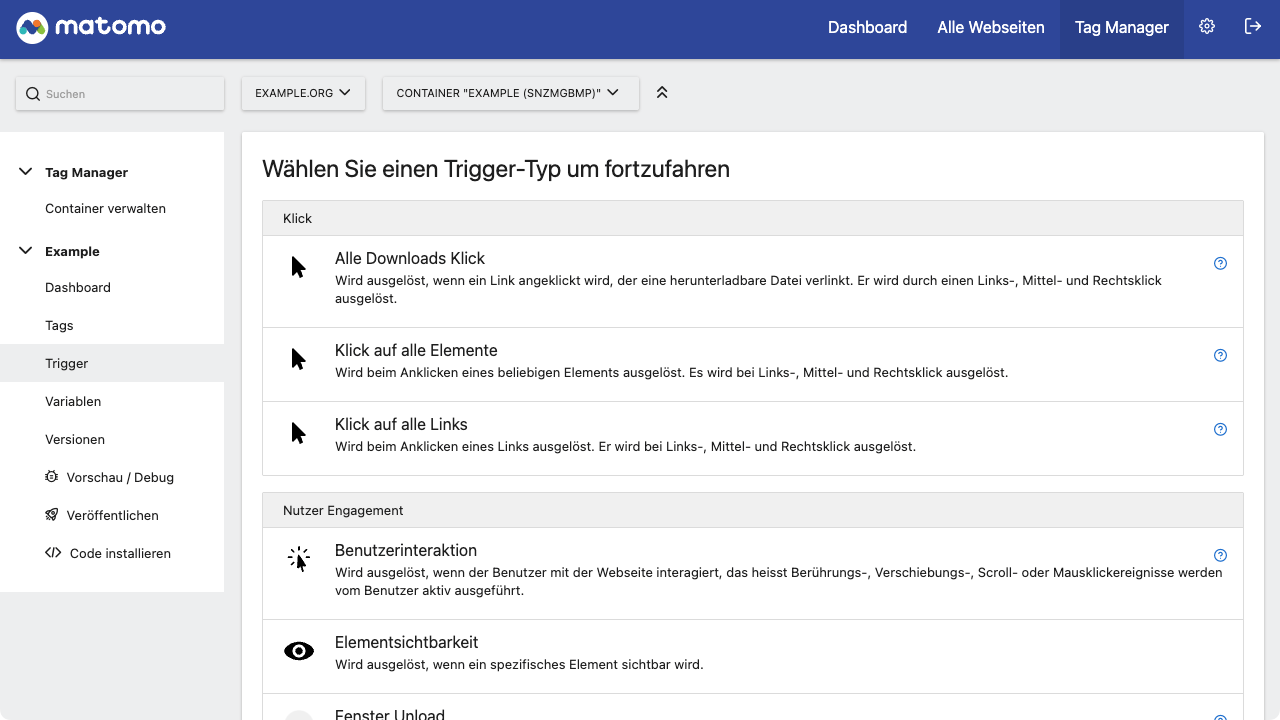
Task: Choose Elementsichtbarkeit trigger type
Action: 753,657
